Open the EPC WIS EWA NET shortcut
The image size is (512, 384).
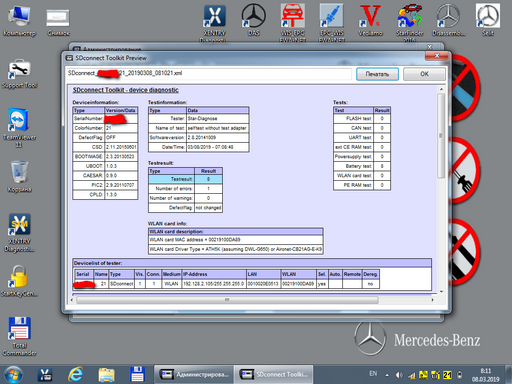coord(331,22)
